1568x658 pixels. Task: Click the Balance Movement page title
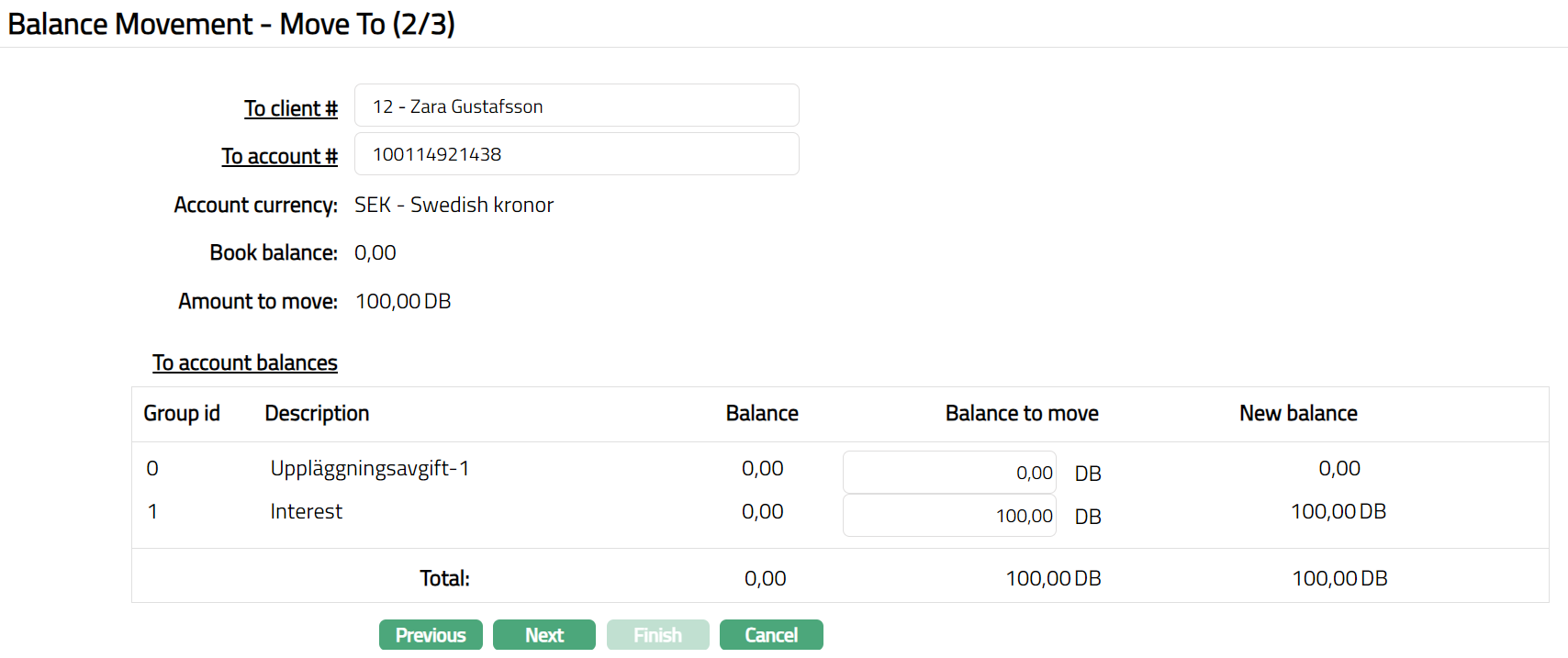pos(231,24)
